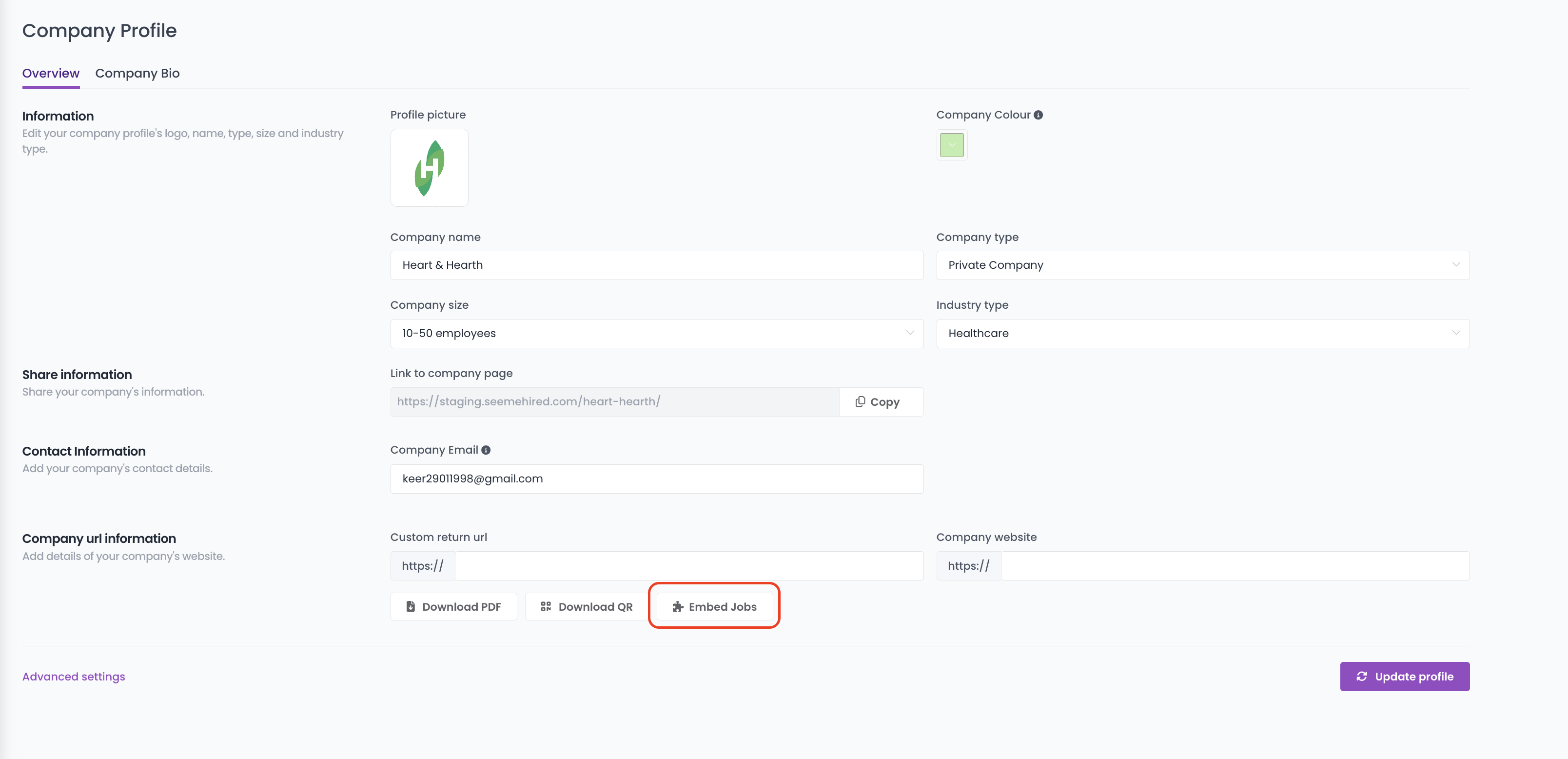Screen dimensions: 1568x759
Task: Click the Information section heading
Action: [x=58, y=116]
